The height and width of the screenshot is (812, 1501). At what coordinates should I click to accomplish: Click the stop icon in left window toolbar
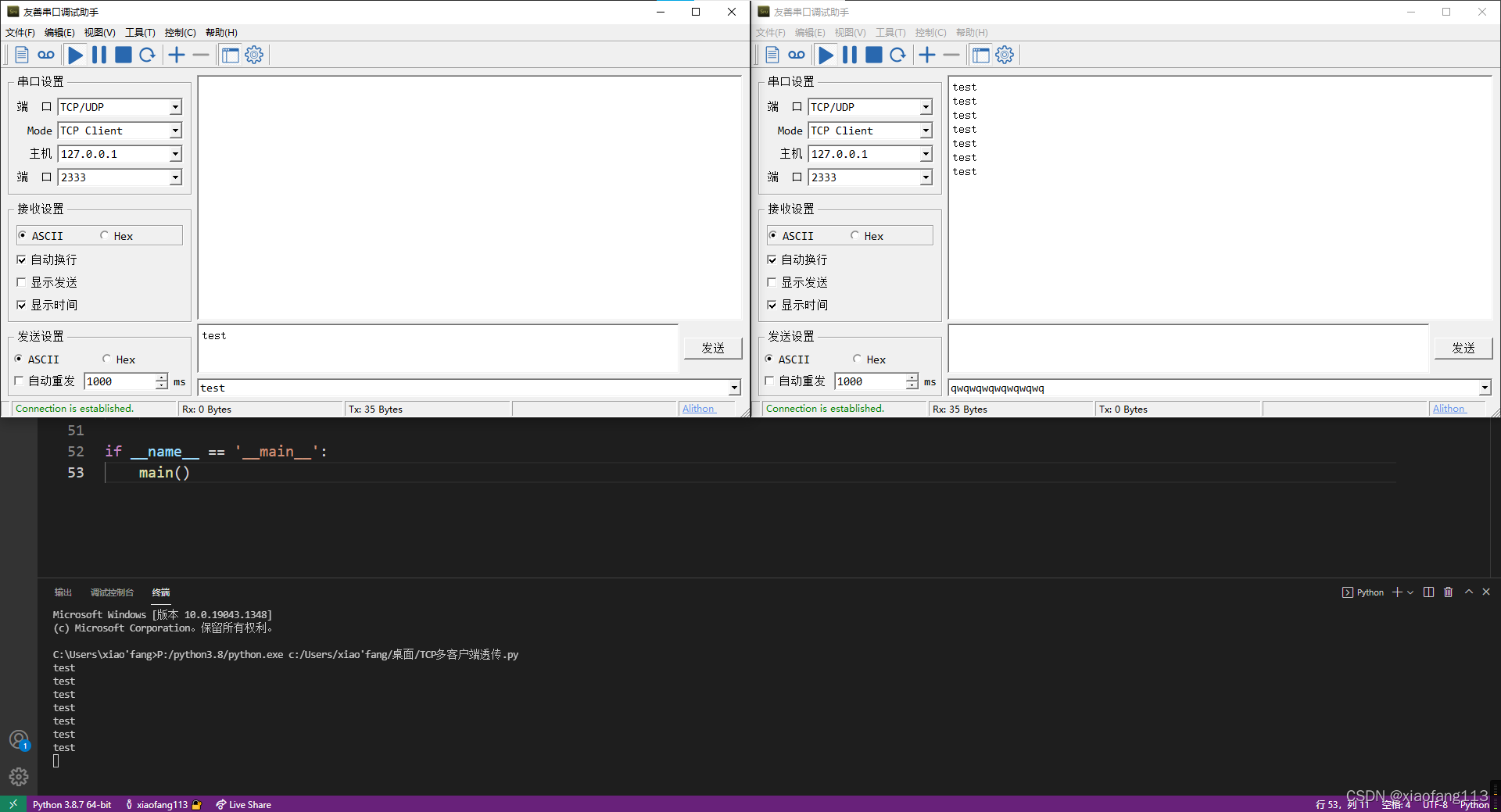click(x=123, y=55)
